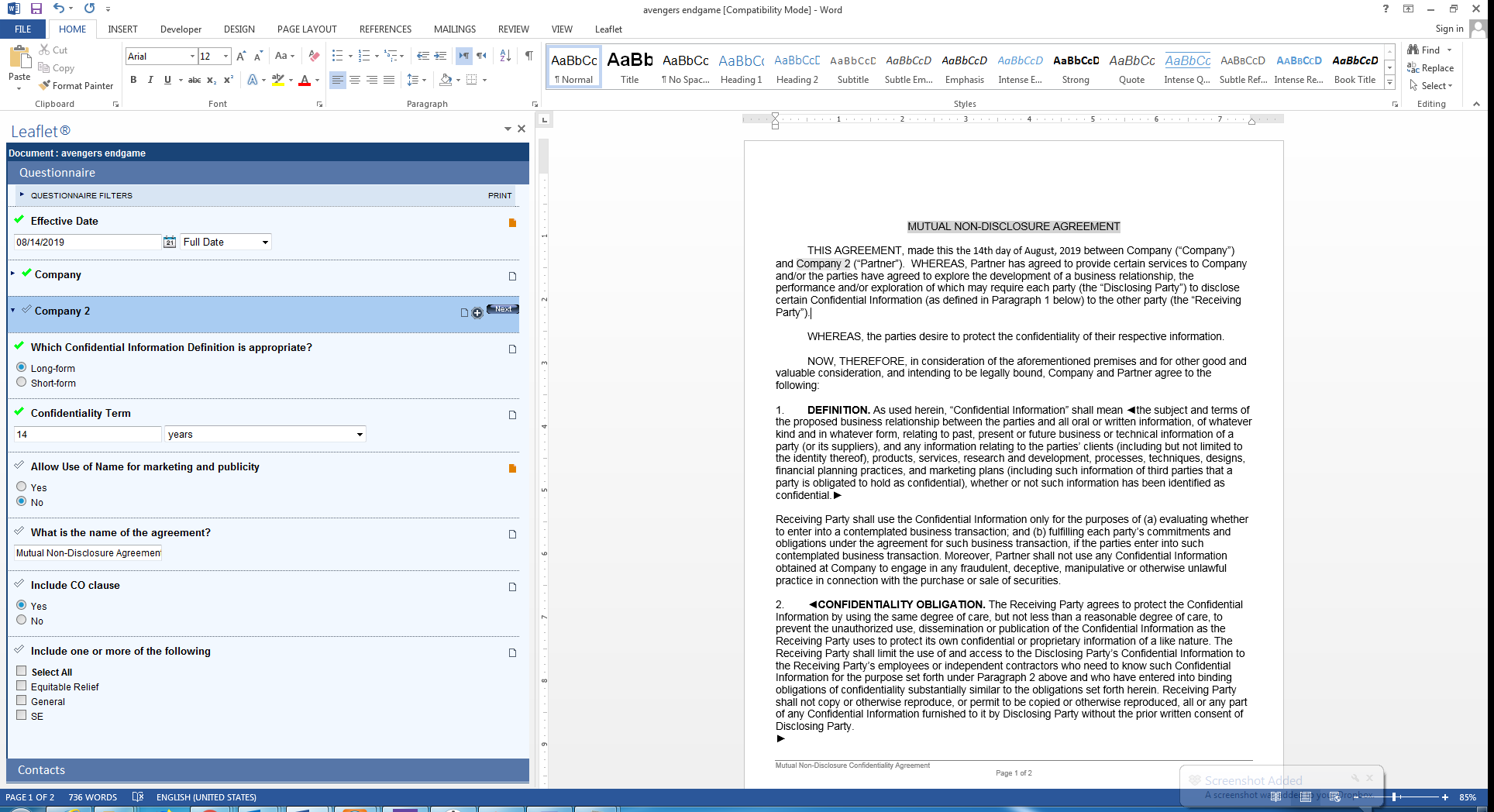Select Yes for Include CO clause

pos(22,605)
